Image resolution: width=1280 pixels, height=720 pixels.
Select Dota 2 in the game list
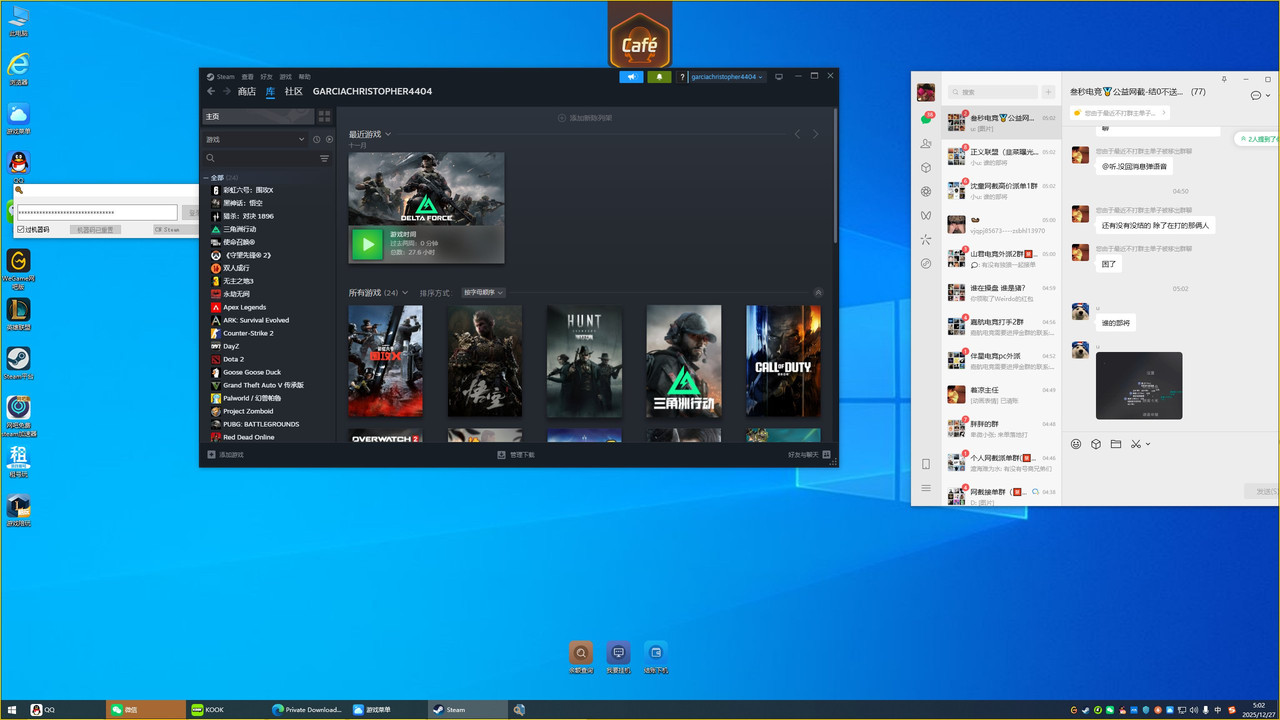point(233,359)
